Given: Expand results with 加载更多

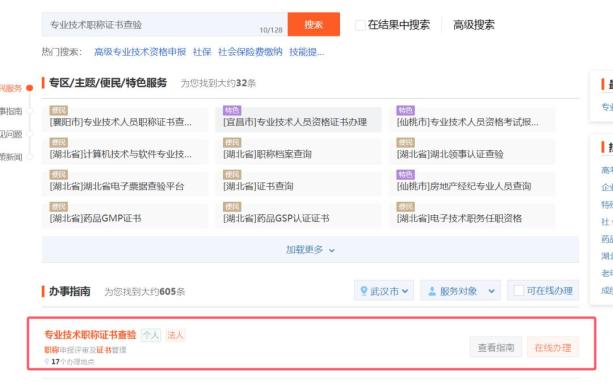Looking at the screenshot, I should point(310,249).
